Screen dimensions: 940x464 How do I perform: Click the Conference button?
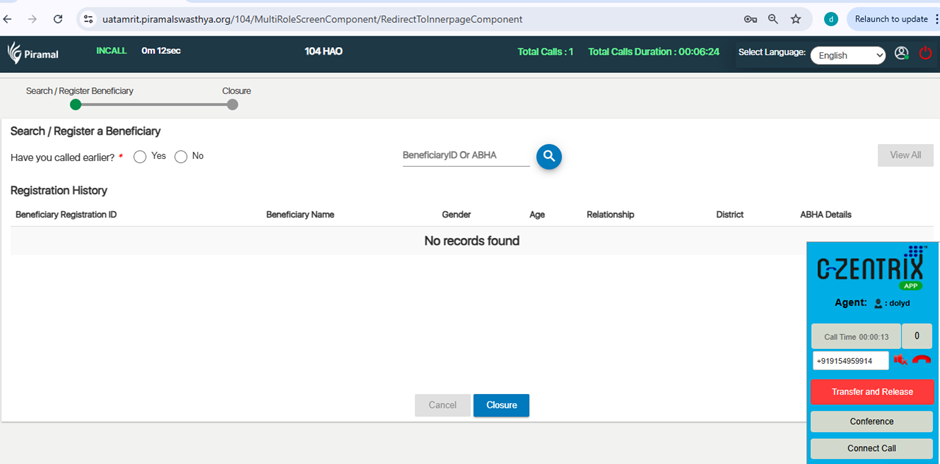[871, 422]
